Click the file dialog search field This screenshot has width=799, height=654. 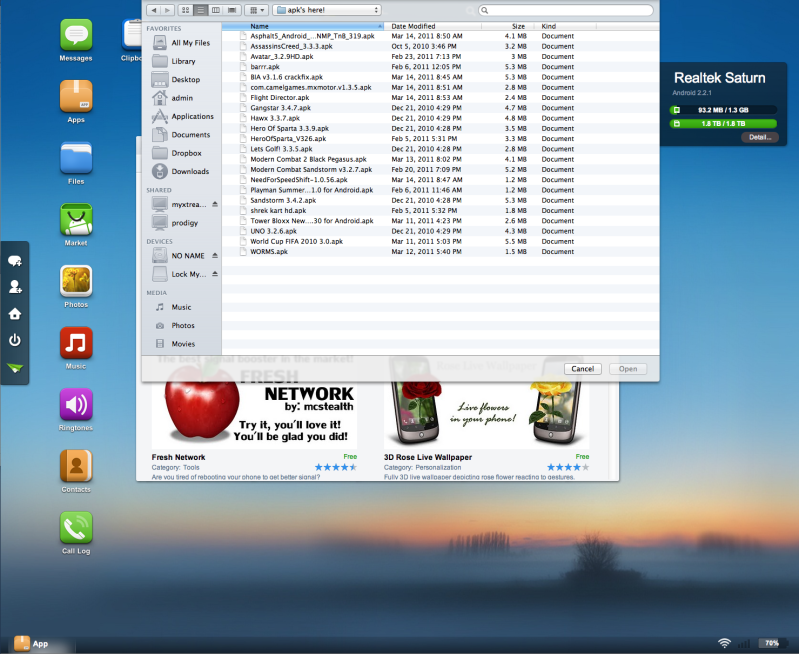(x=566, y=10)
